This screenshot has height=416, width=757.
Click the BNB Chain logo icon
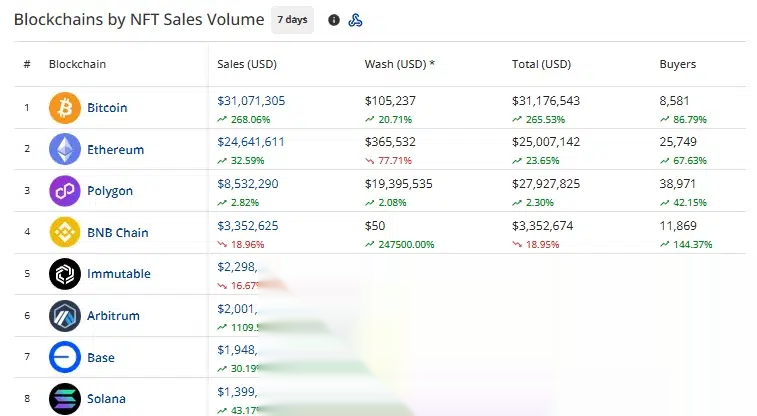[65, 232]
